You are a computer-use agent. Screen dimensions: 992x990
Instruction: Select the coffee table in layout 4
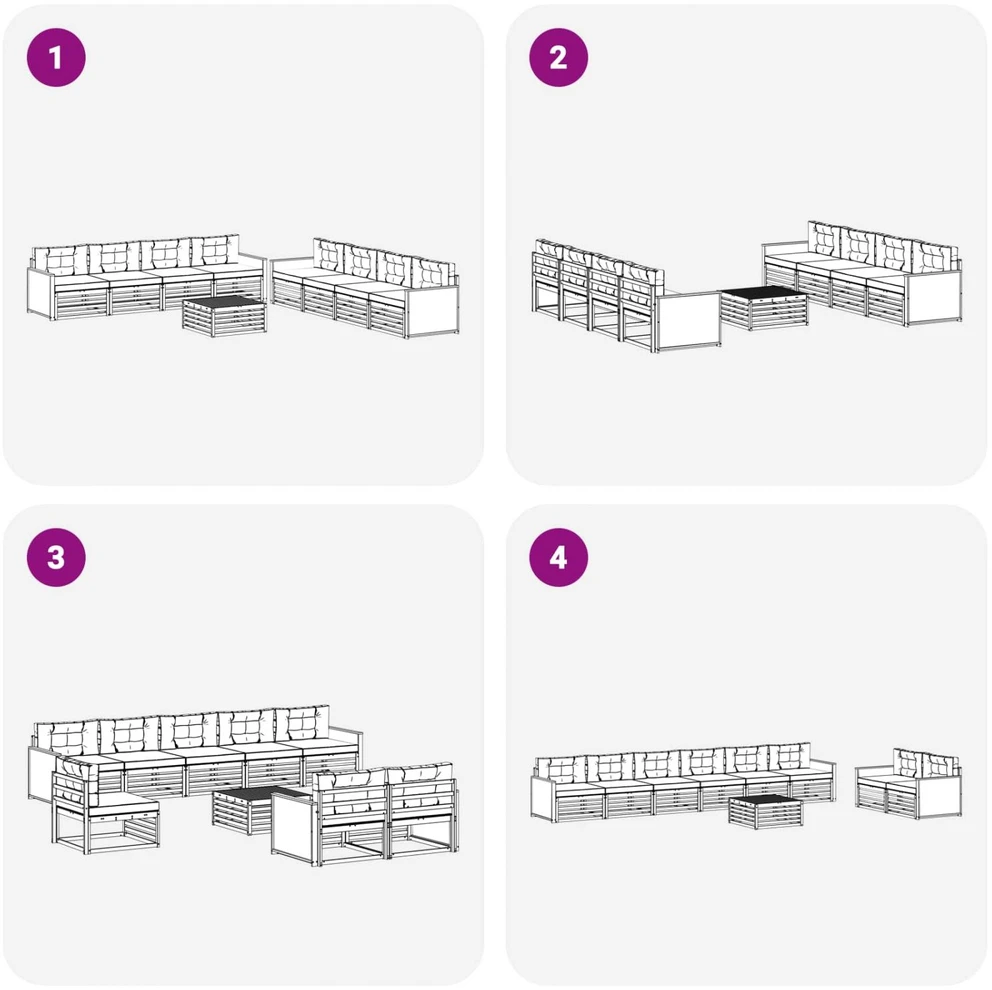(x=766, y=812)
